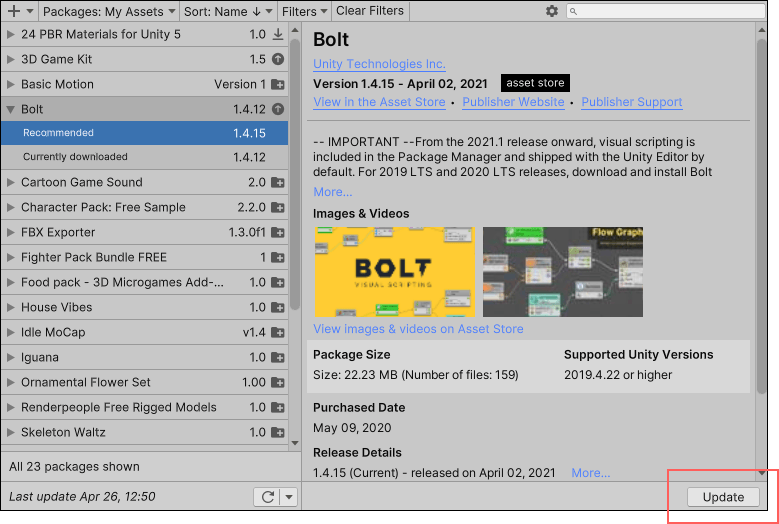Click More... beside release details
Screen dimensions: 779x524
[x=591, y=473]
